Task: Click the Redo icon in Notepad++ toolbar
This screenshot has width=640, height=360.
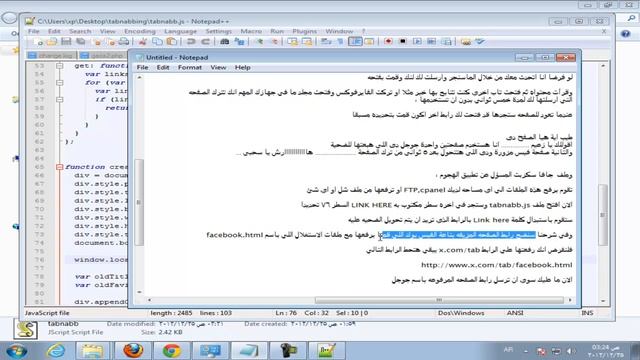Action: click(x=205, y=42)
